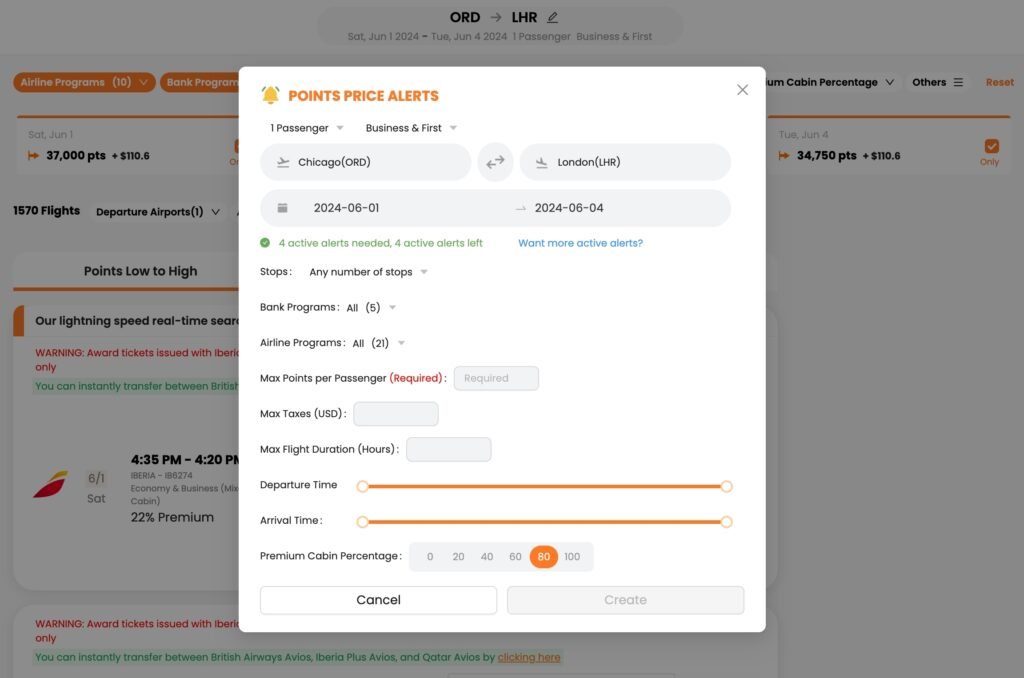Open the calendar icon in date field
1024x678 pixels.
(x=282, y=208)
